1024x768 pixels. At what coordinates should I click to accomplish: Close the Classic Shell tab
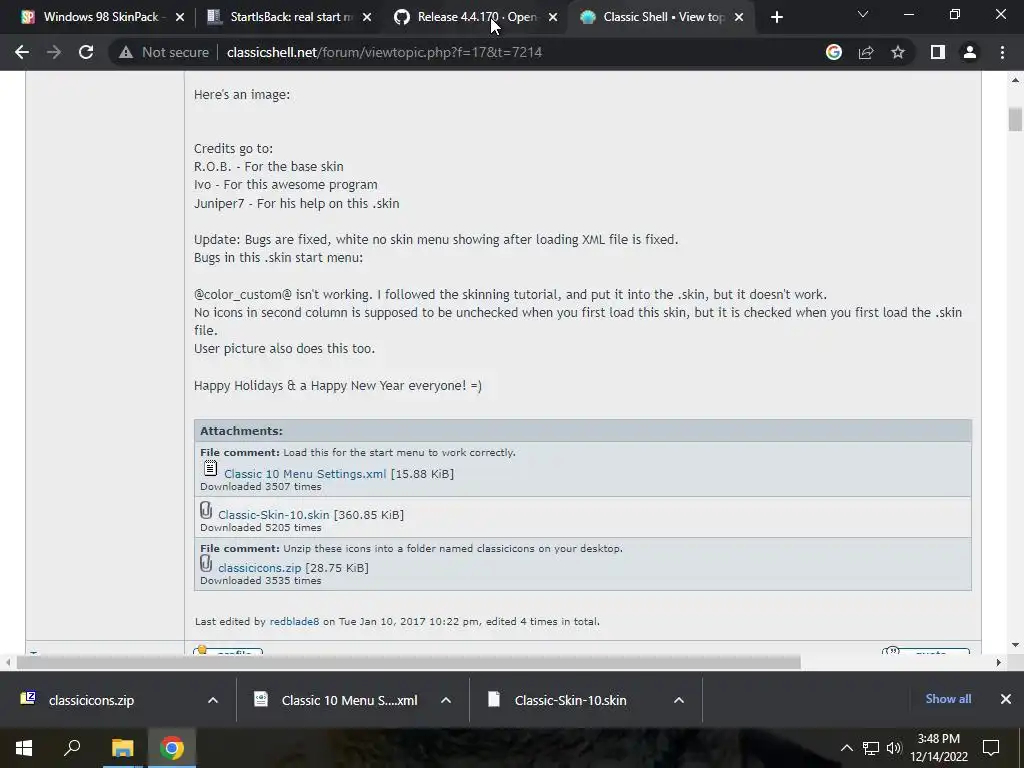tap(739, 17)
